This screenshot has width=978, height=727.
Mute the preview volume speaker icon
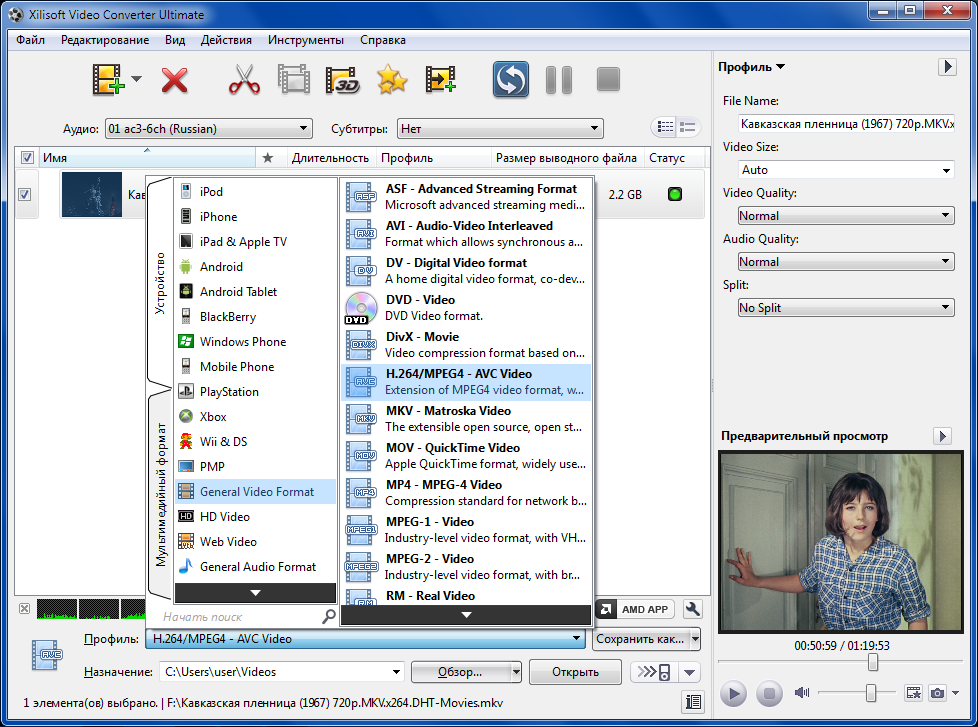[801, 693]
